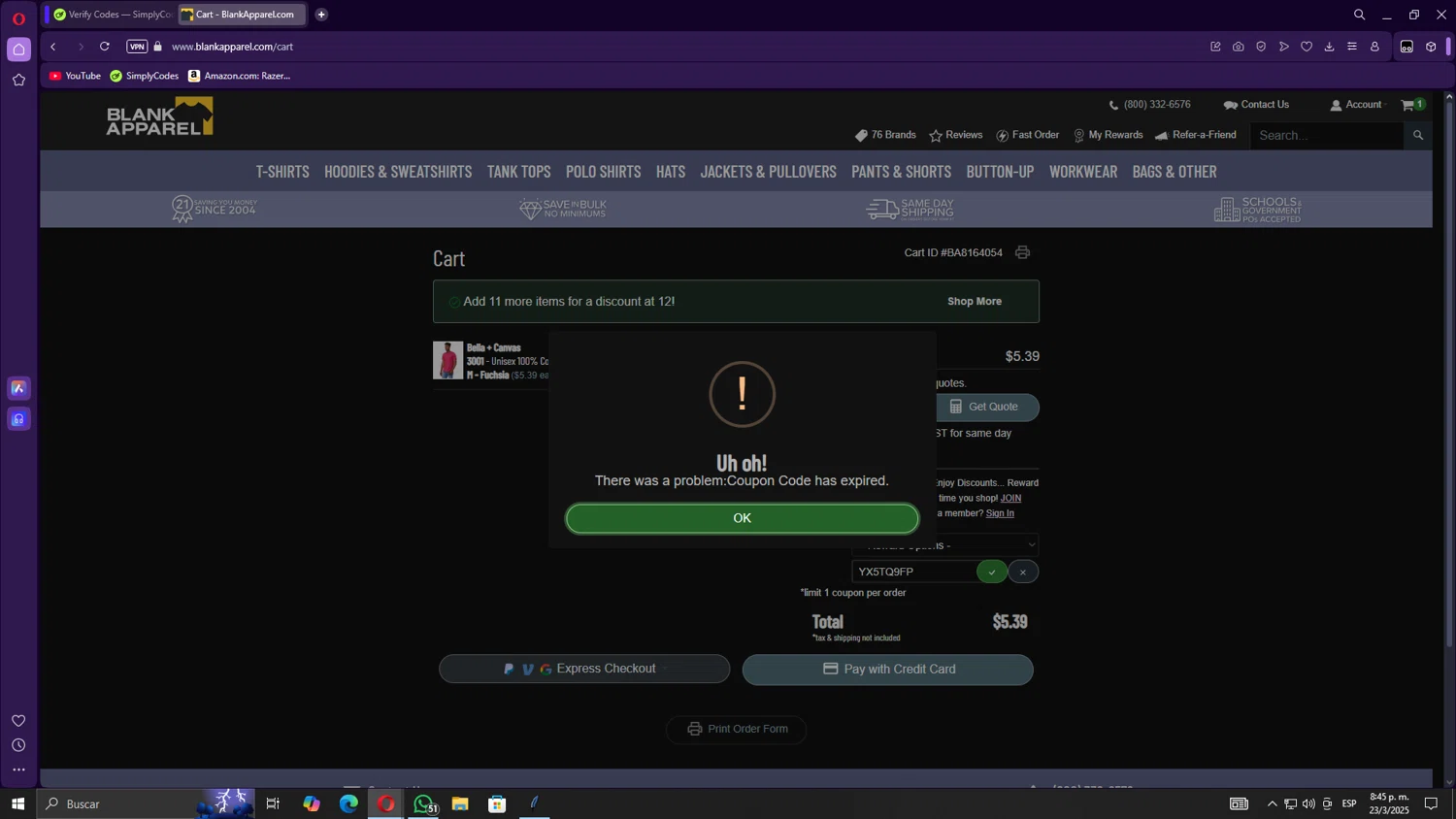The width and height of the screenshot is (1456, 819).
Task: Open Microsoft Edge from taskbar
Action: pyautogui.click(x=348, y=803)
